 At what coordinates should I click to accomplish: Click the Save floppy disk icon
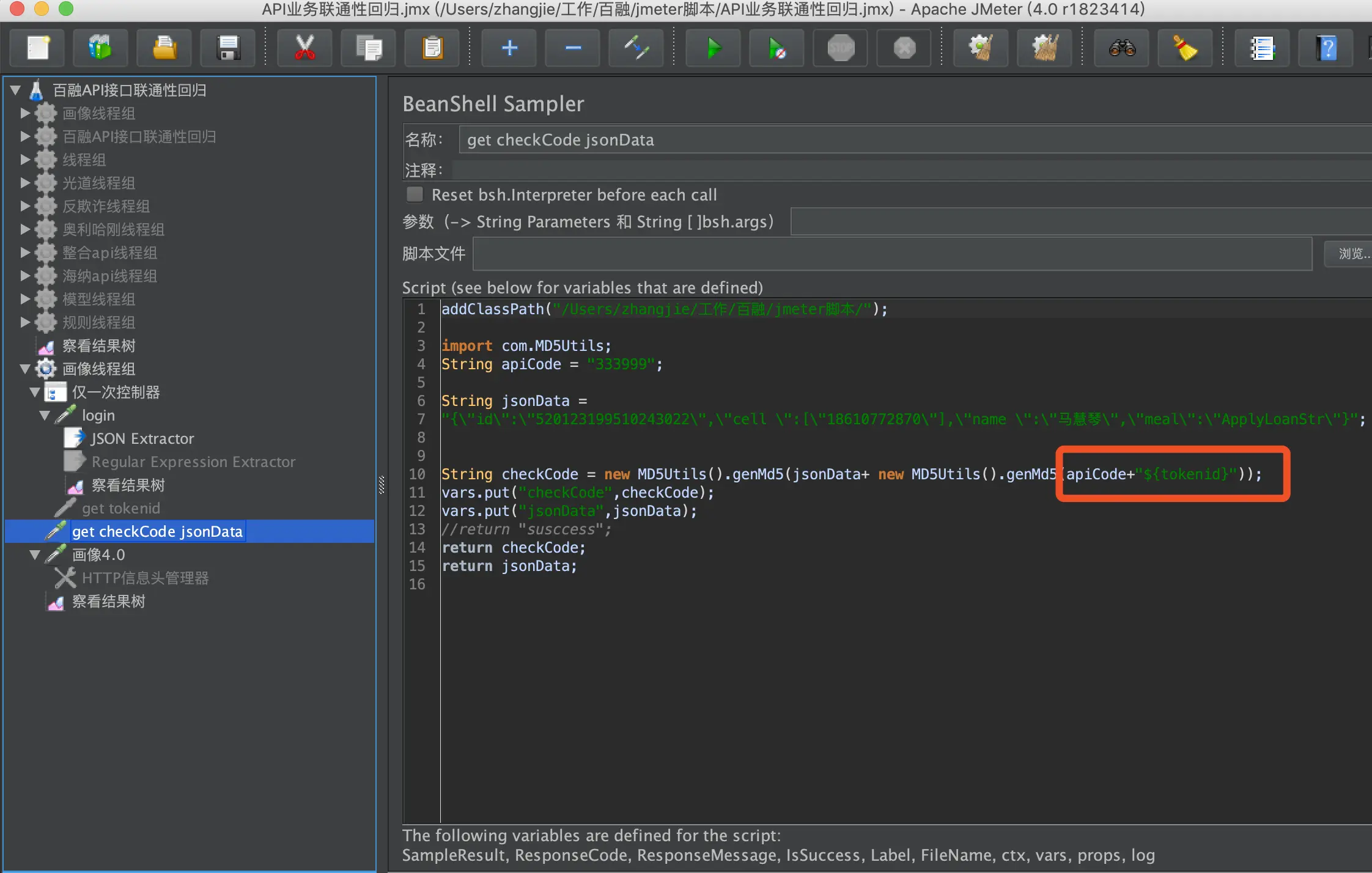coord(229,48)
